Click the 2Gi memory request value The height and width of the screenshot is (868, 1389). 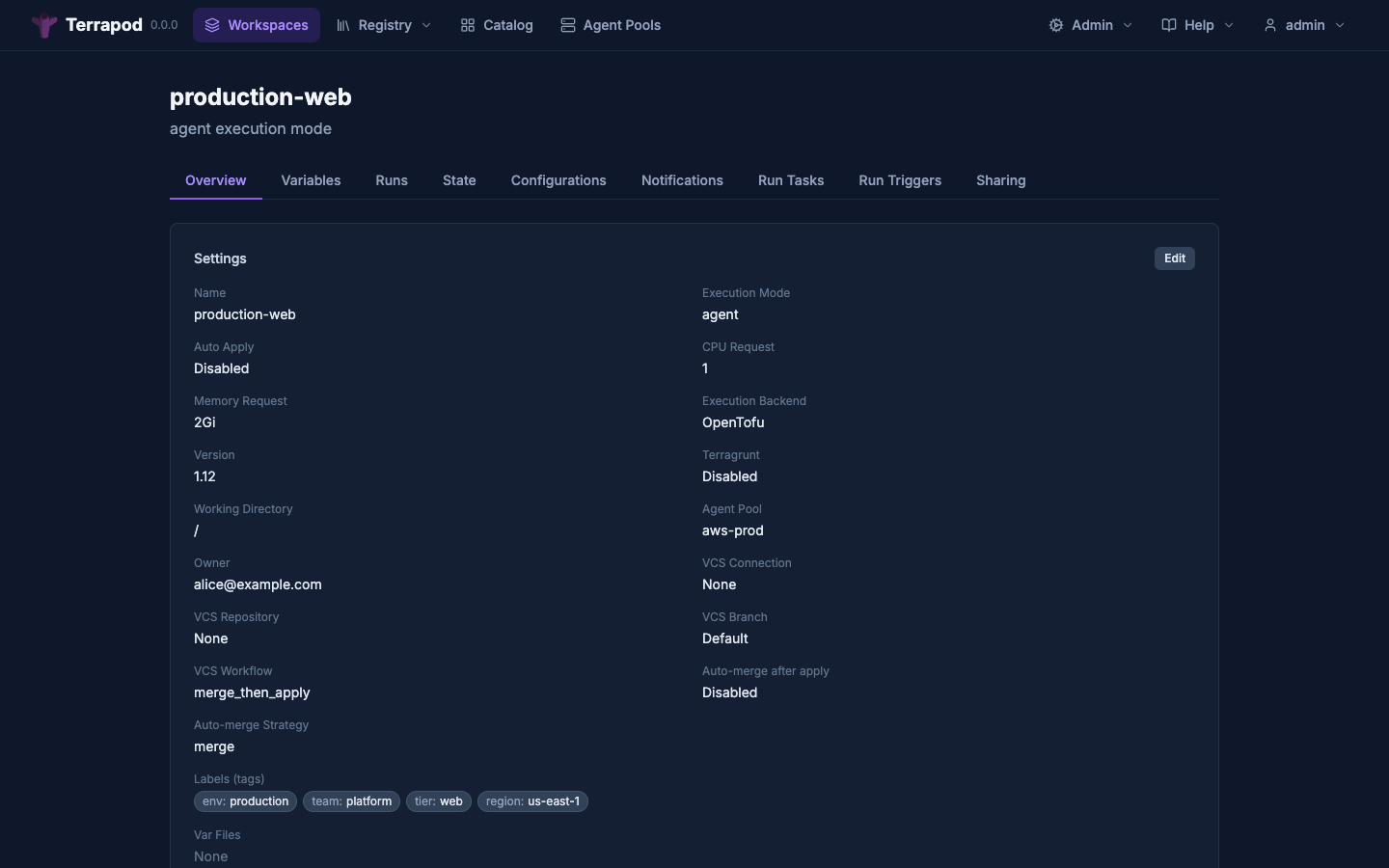204,422
